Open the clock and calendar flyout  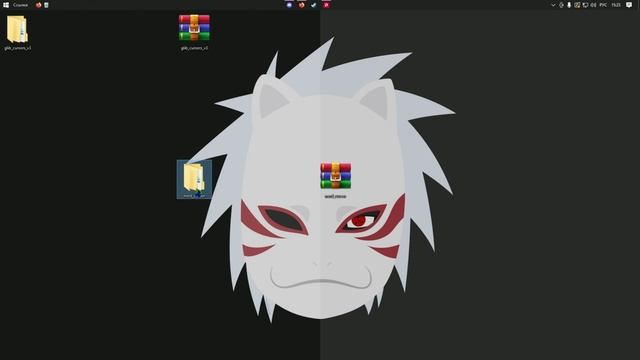click(x=616, y=5)
